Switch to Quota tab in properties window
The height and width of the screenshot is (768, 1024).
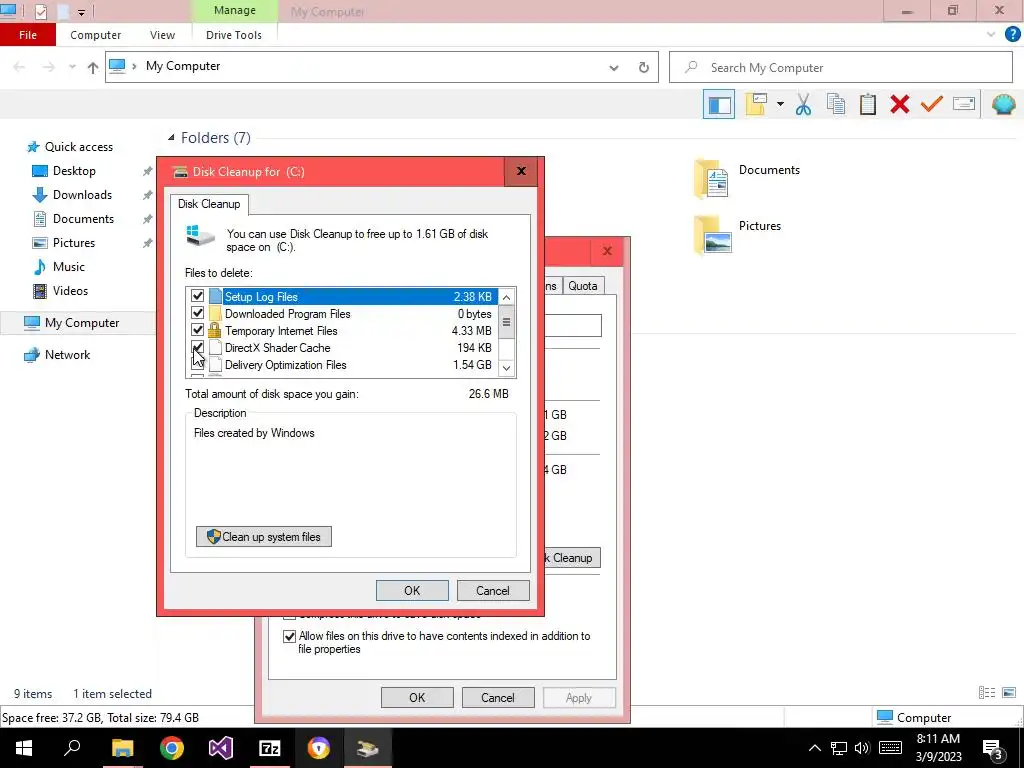pyautogui.click(x=583, y=286)
